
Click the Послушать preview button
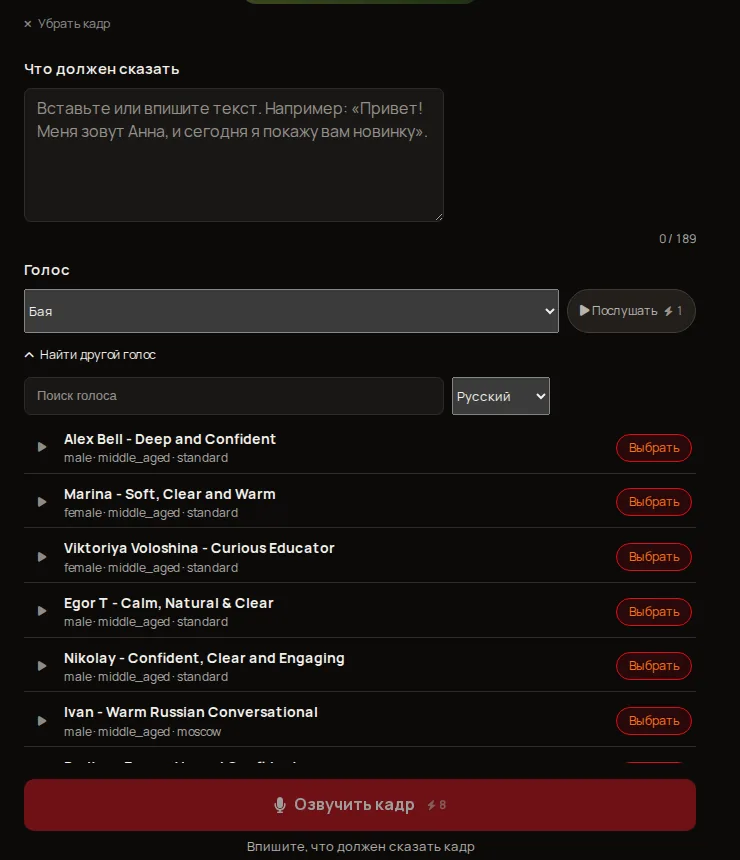631,311
